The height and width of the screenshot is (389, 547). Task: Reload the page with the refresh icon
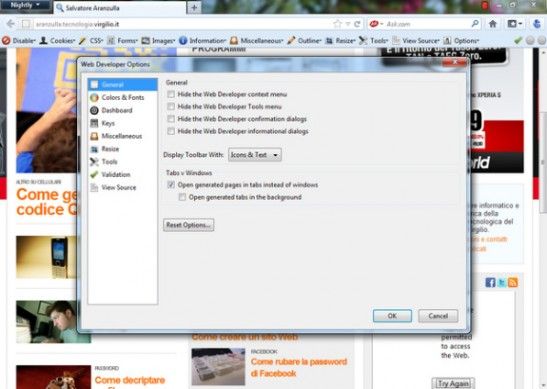pyautogui.click(x=357, y=24)
